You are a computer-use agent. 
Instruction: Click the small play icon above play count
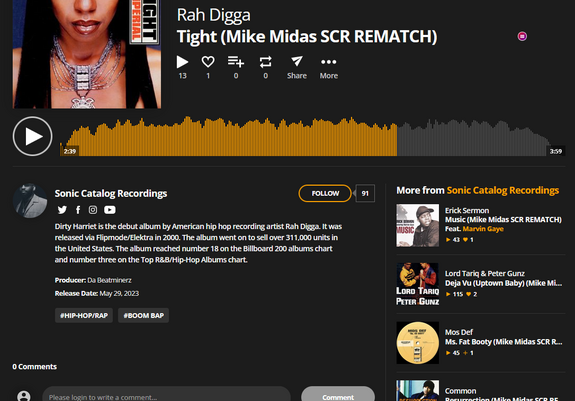pos(182,62)
